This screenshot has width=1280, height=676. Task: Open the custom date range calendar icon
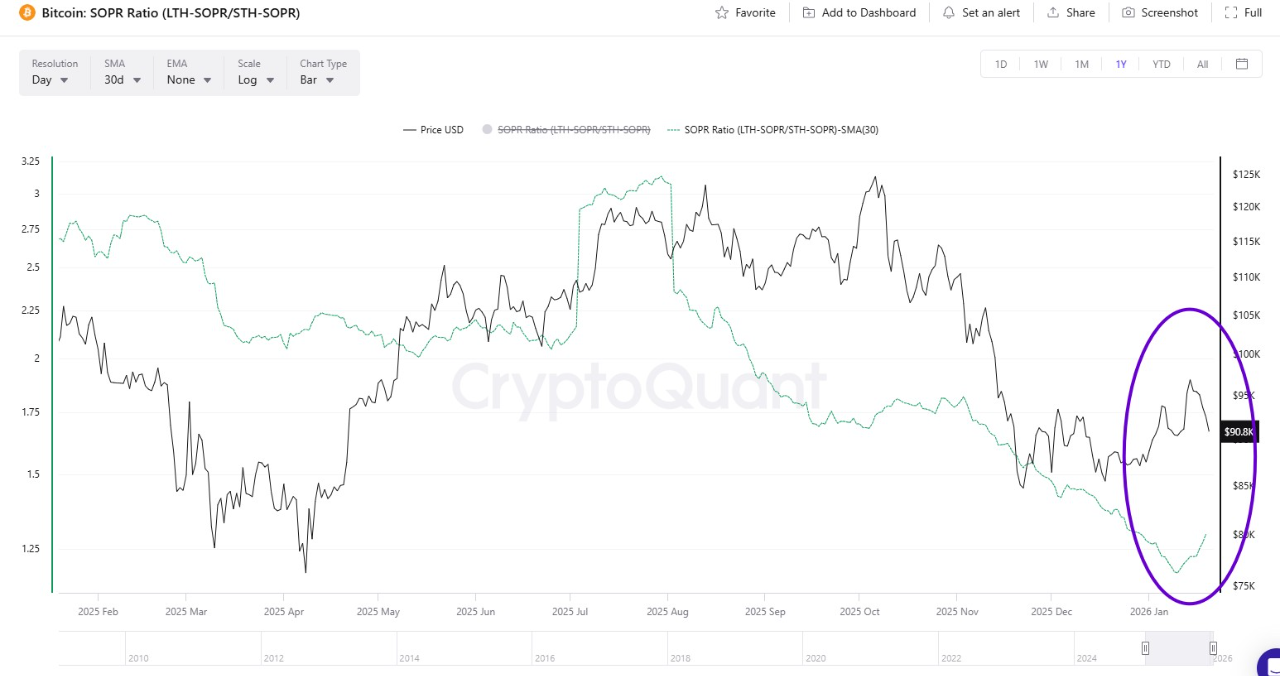coord(1241,63)
